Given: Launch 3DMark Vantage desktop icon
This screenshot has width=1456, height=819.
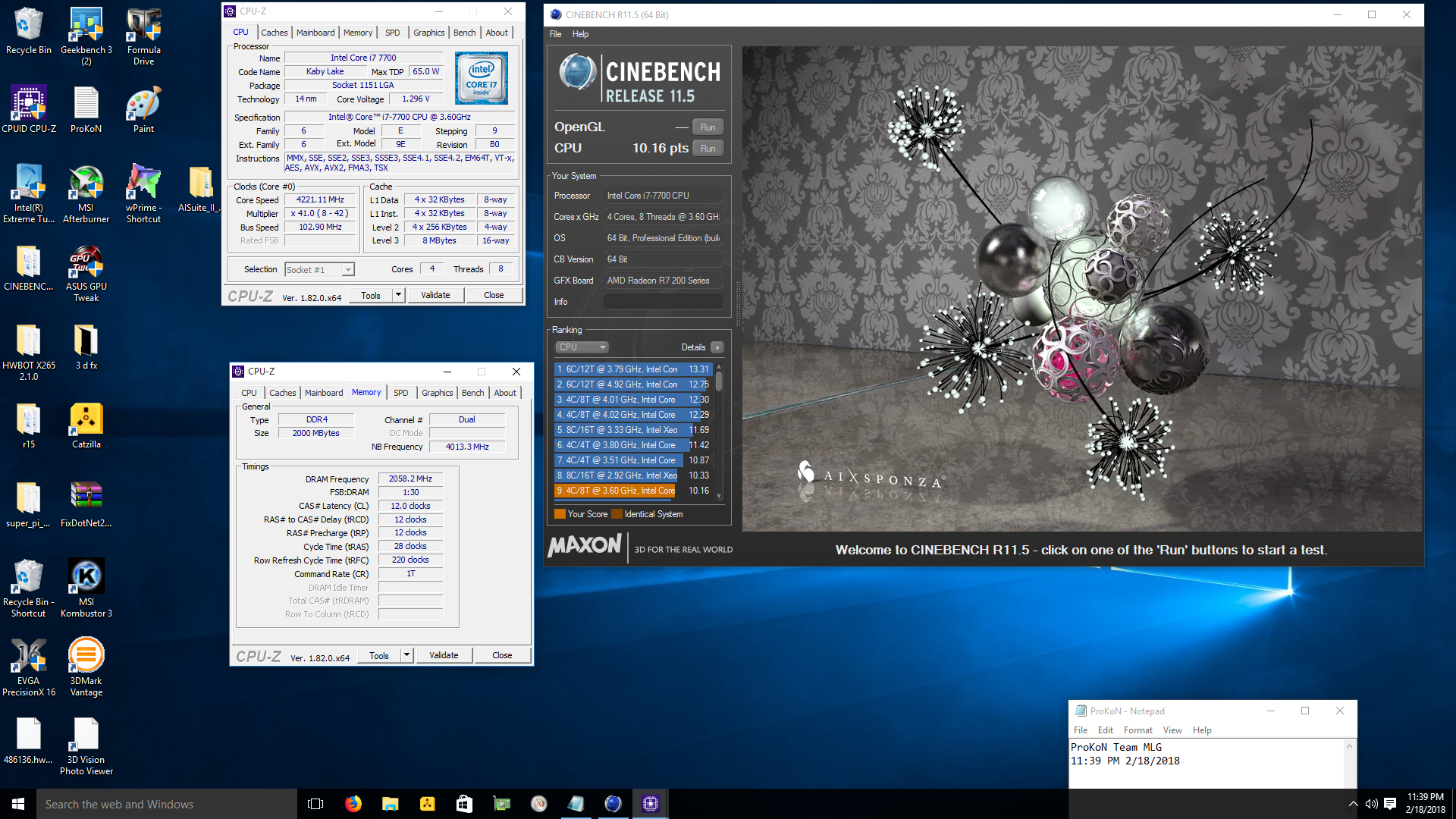Looking at the screenshot, I should point(86,667).
